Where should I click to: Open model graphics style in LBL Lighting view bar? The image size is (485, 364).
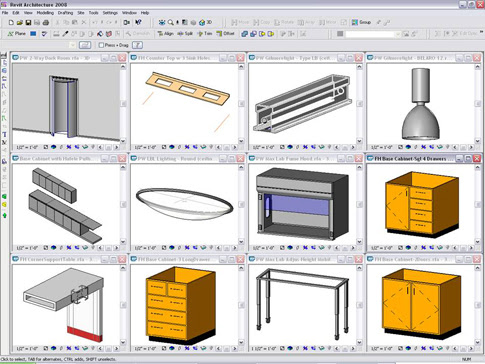172,248
